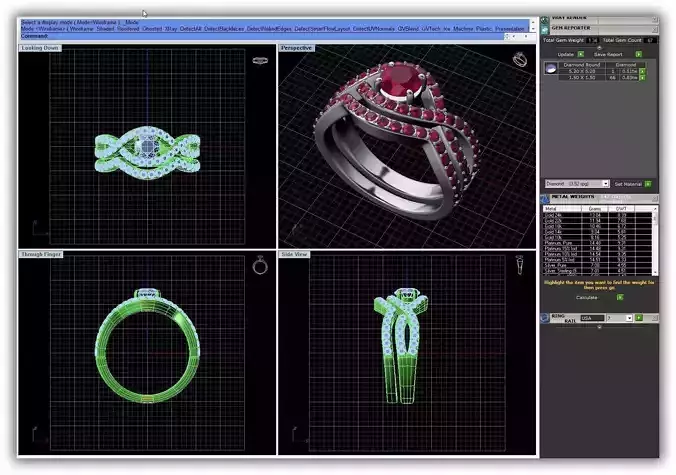Click the green Calculate arrow button

pyautogui.click(x=620, y=297)
